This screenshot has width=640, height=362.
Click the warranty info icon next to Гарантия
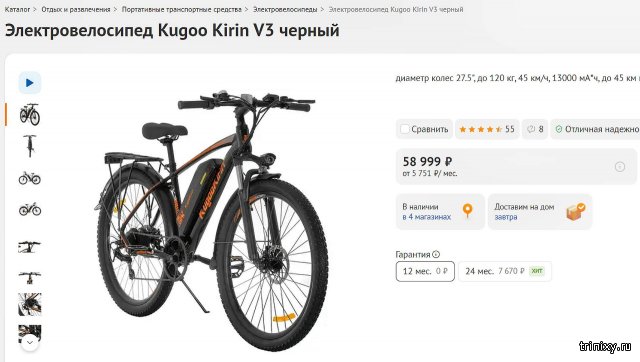(436, 254)
